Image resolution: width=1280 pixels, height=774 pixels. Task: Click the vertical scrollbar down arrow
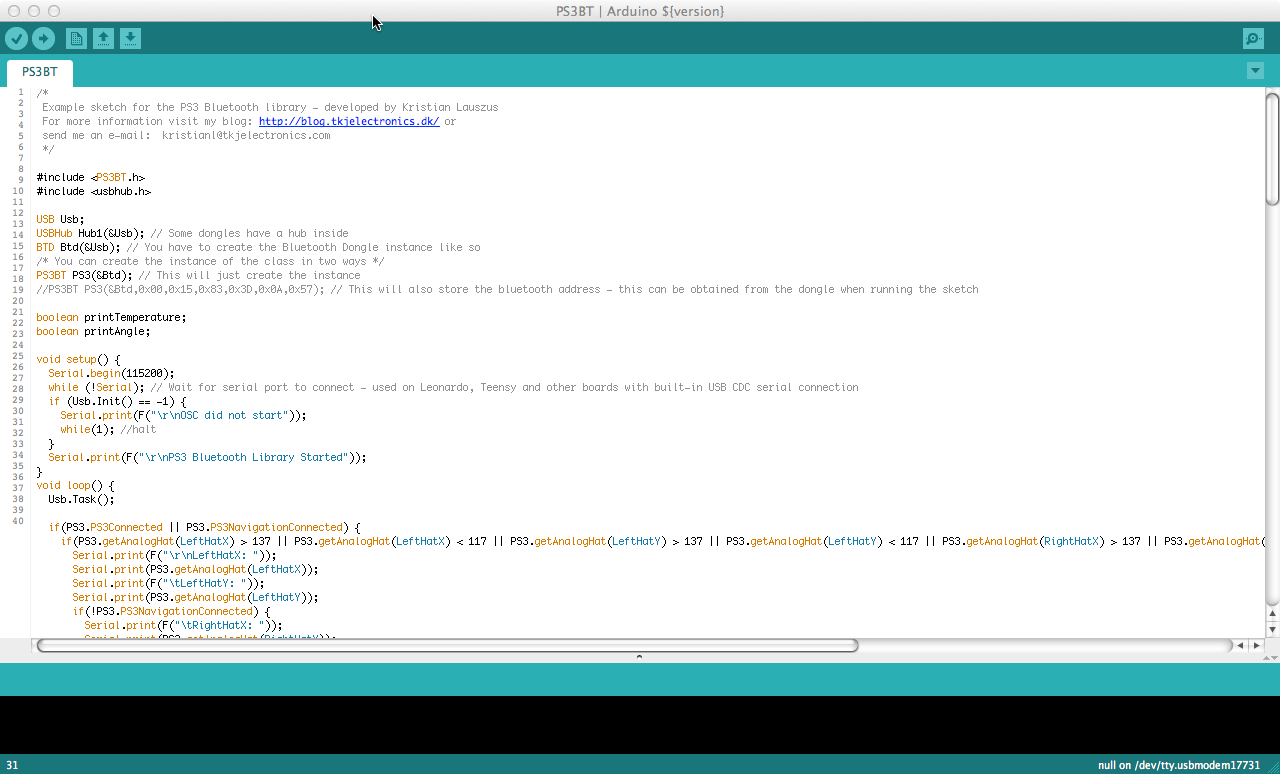click(1272, 629)
